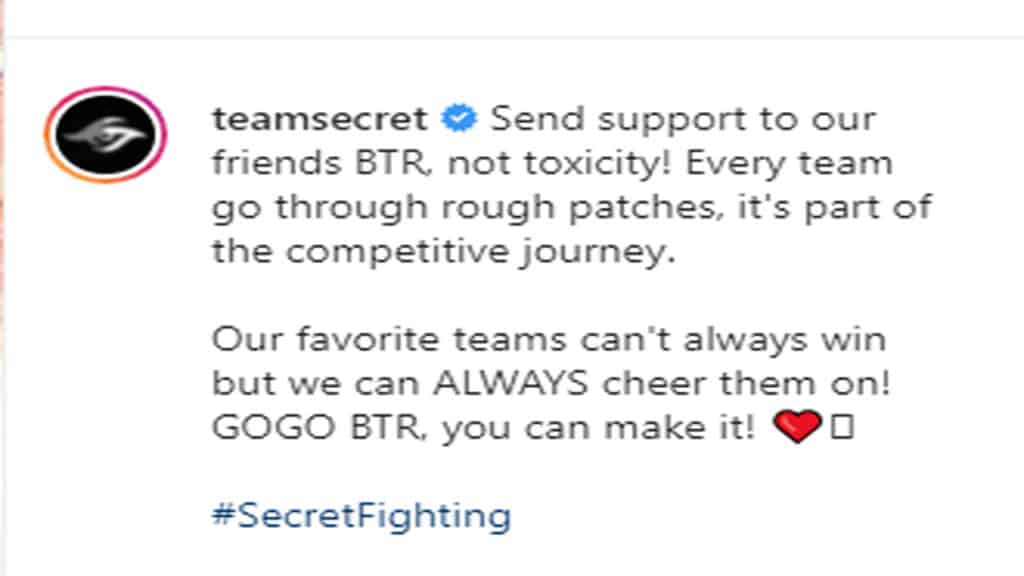This screenshot has height=576, width=1024.
Task: Open the teamsecret profile picture
Action: pos(105,135)
